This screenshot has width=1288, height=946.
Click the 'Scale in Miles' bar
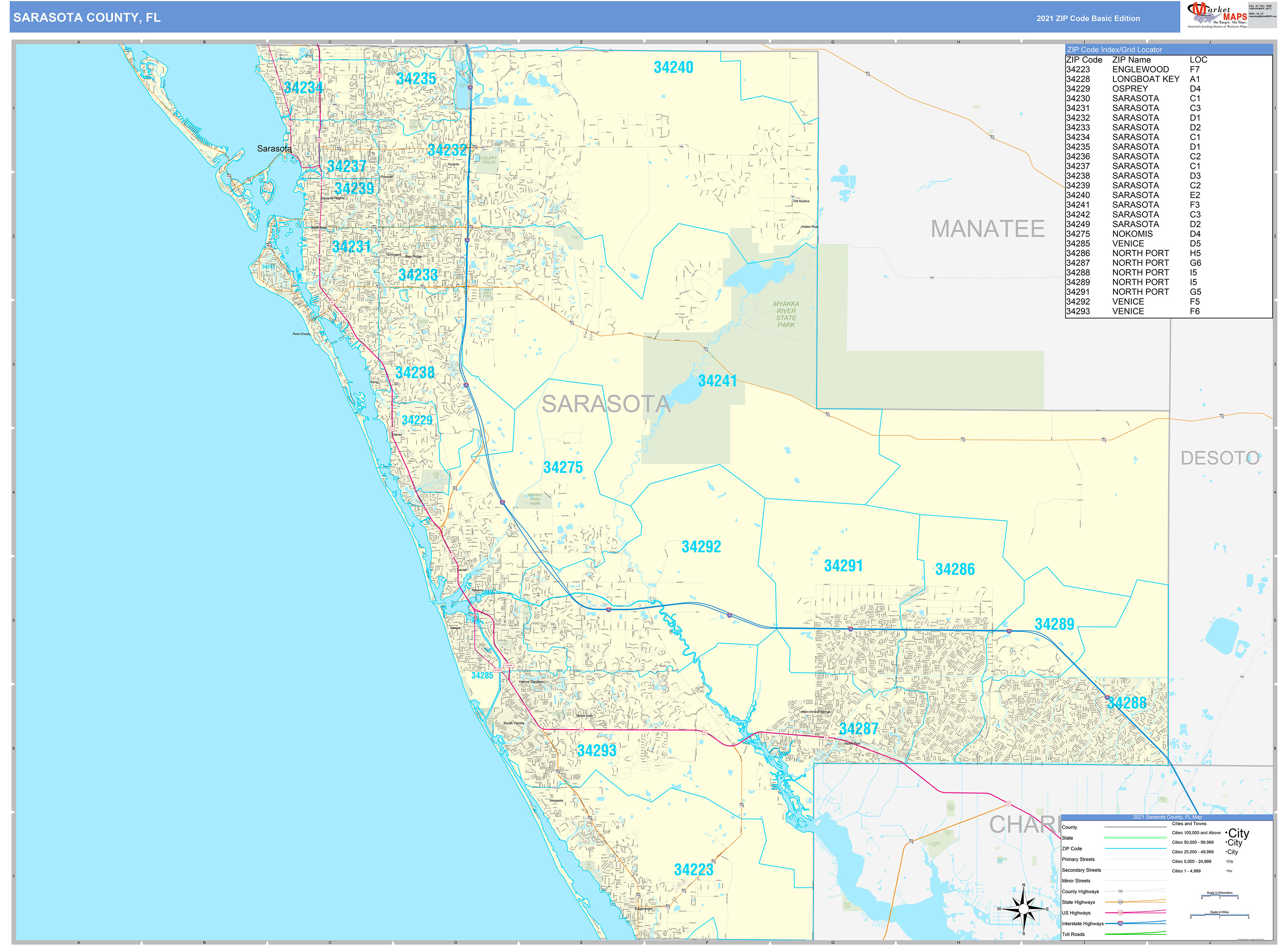(1219, 915)
